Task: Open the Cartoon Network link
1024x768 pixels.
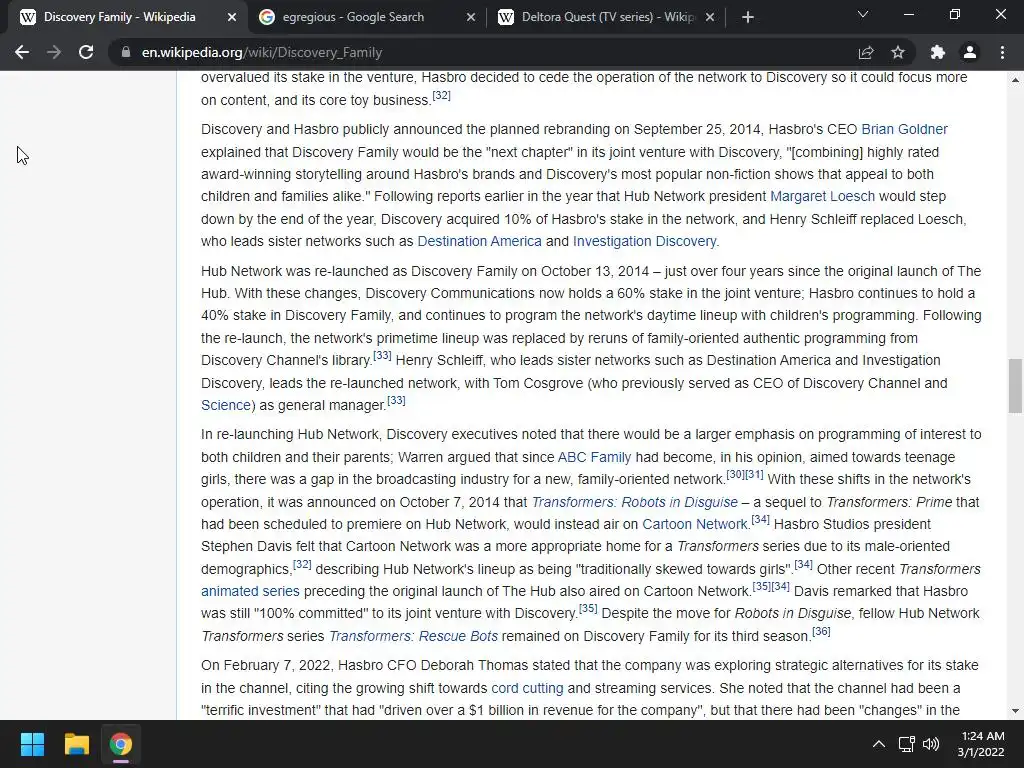Action: click(x=695, y=524)
